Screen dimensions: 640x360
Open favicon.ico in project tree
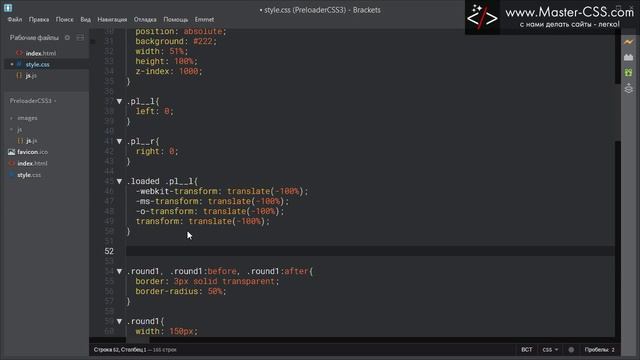click(32, 152)
